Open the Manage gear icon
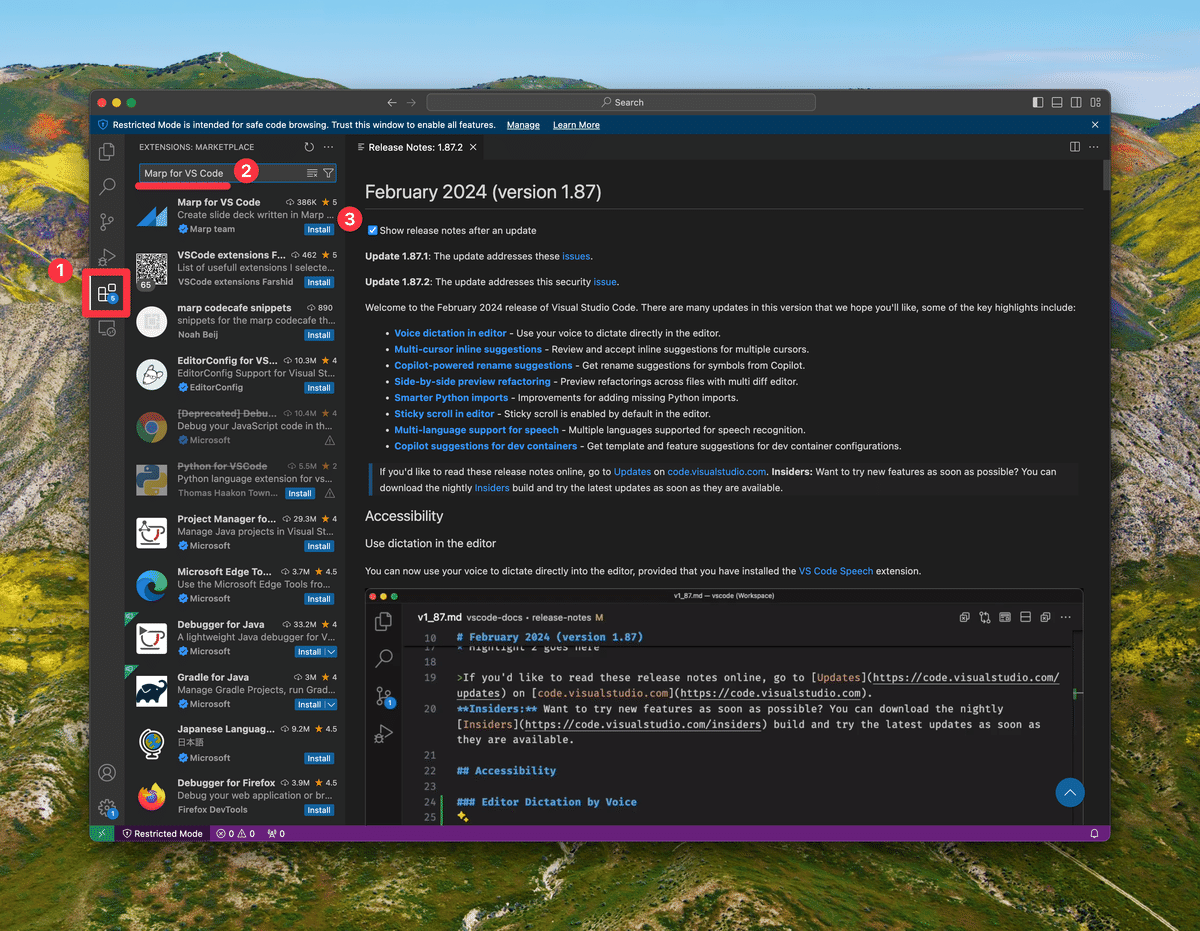 point(107,808)
